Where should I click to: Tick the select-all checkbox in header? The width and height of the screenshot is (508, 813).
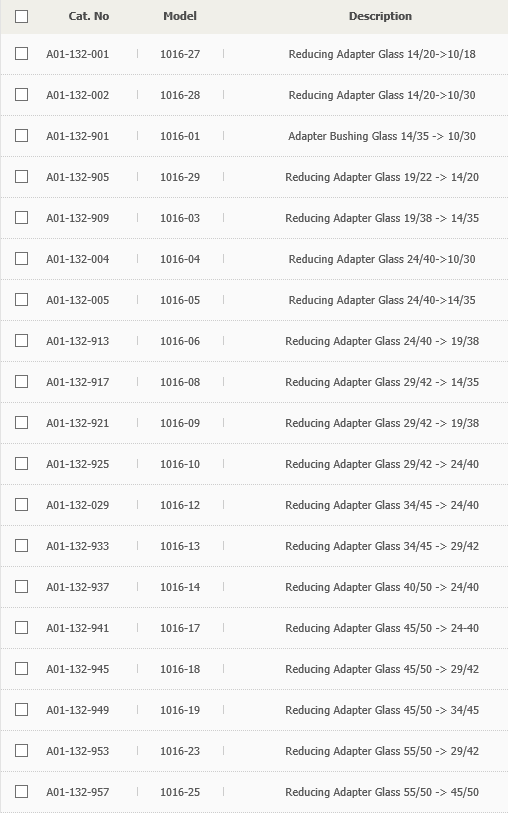click(x=21, y=17)
